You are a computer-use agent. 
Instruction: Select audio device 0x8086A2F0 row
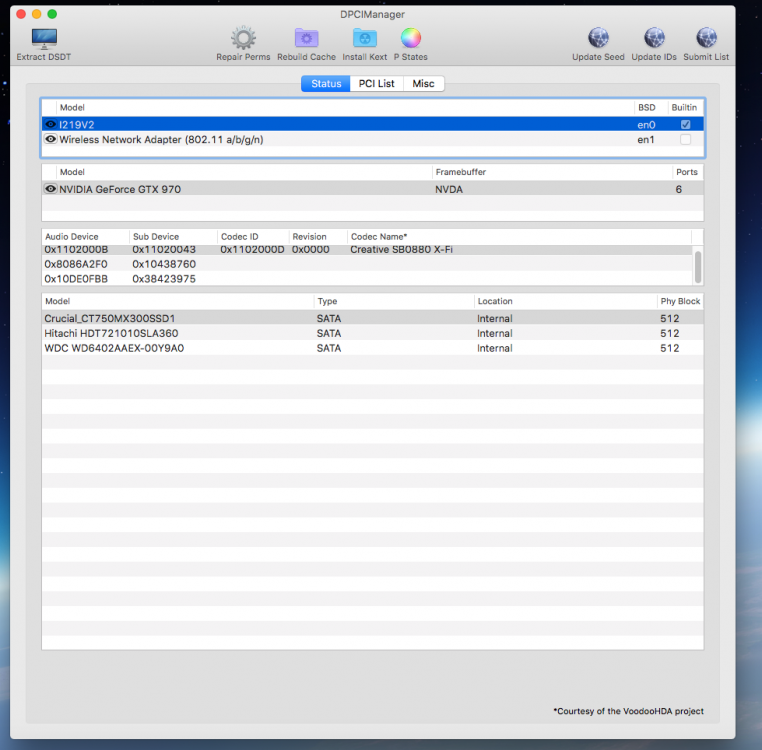click(367, 264)
